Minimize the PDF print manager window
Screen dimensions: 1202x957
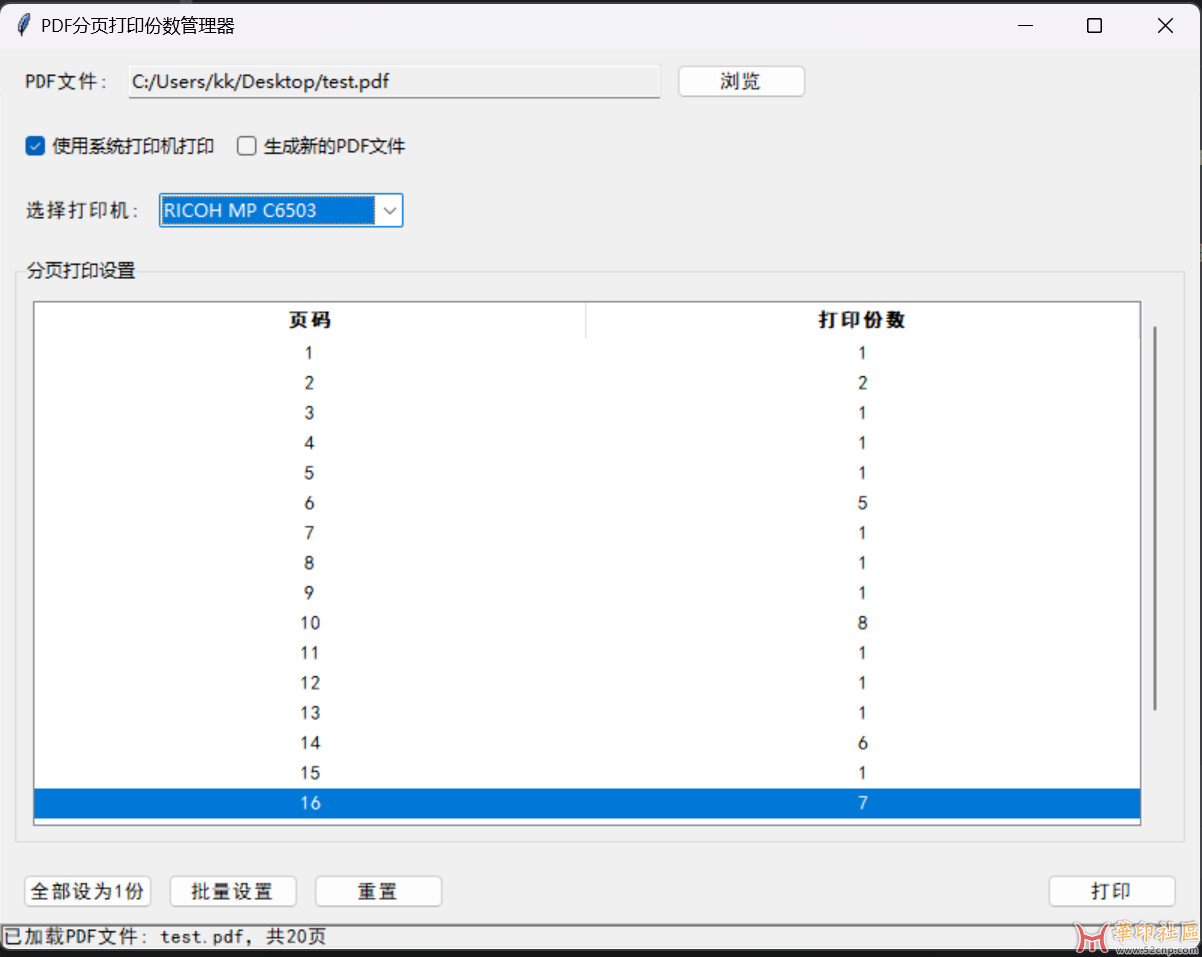tap(1024, 26)
